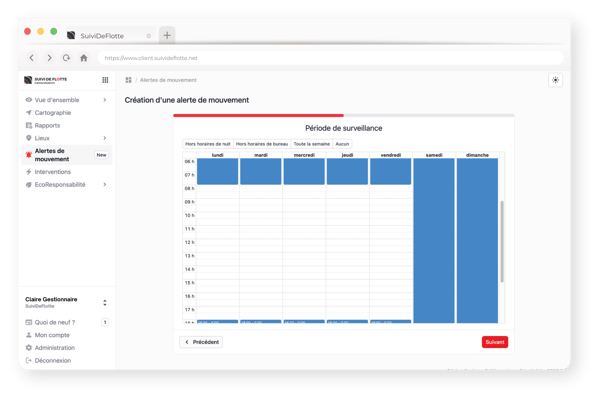The width and height of the screenshot is (600, 399).
Task: Click vendredi morning blue time block
Action: (390, 171)
